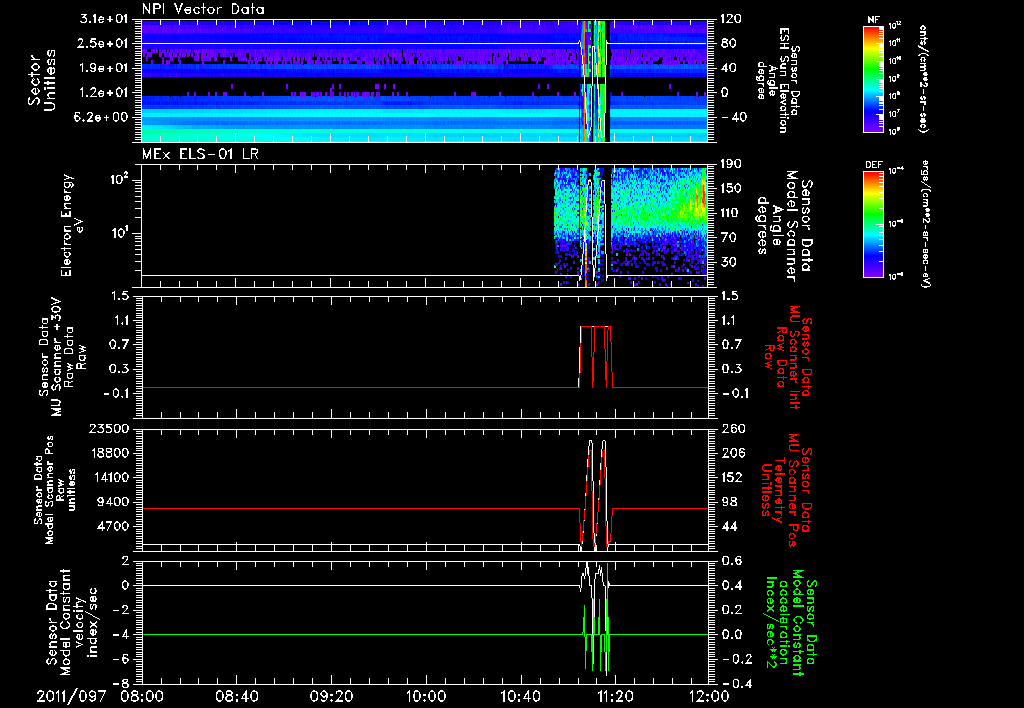Select the "Sector Unitless" axis label
Image resolution: width=1024 pixels, height=708 pixels.
42,81
